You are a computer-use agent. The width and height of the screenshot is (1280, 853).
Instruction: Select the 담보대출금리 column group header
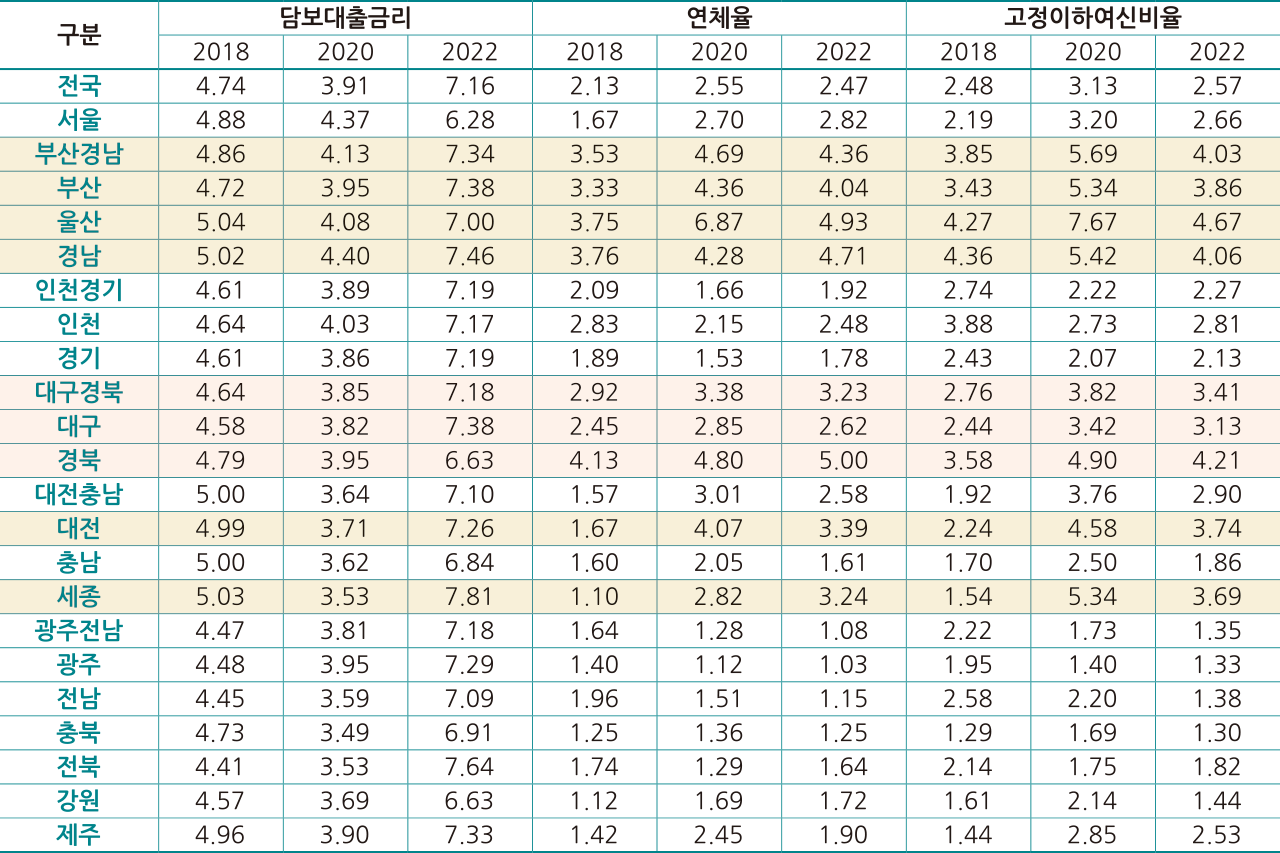(345, 17)
